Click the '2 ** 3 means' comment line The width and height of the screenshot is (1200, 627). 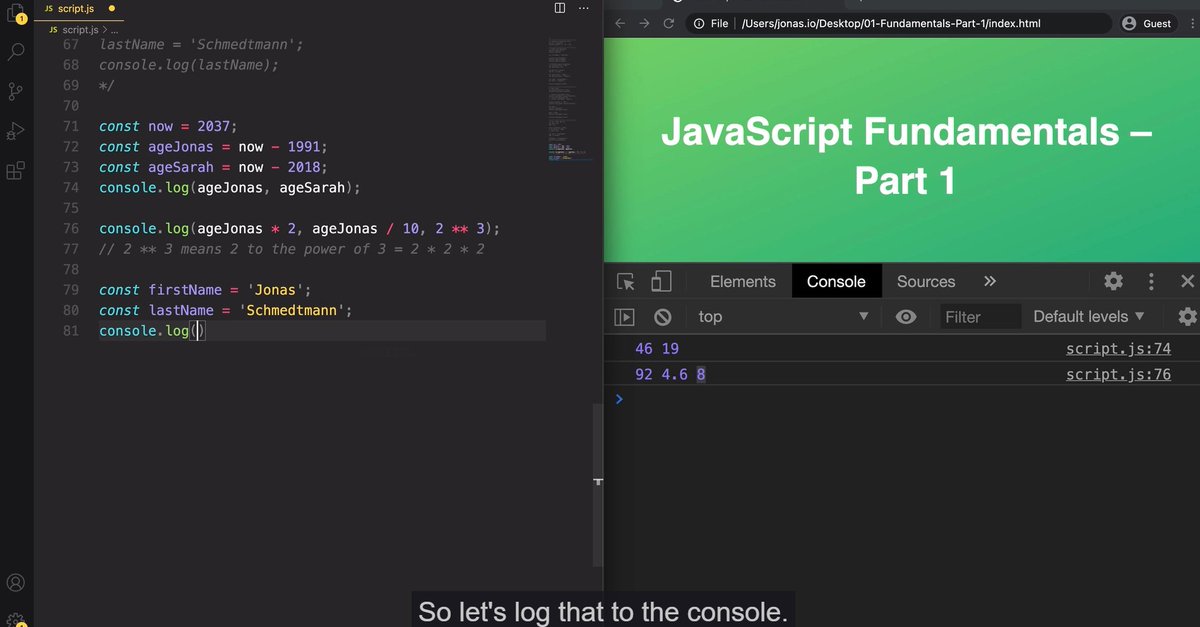[292, 249]
